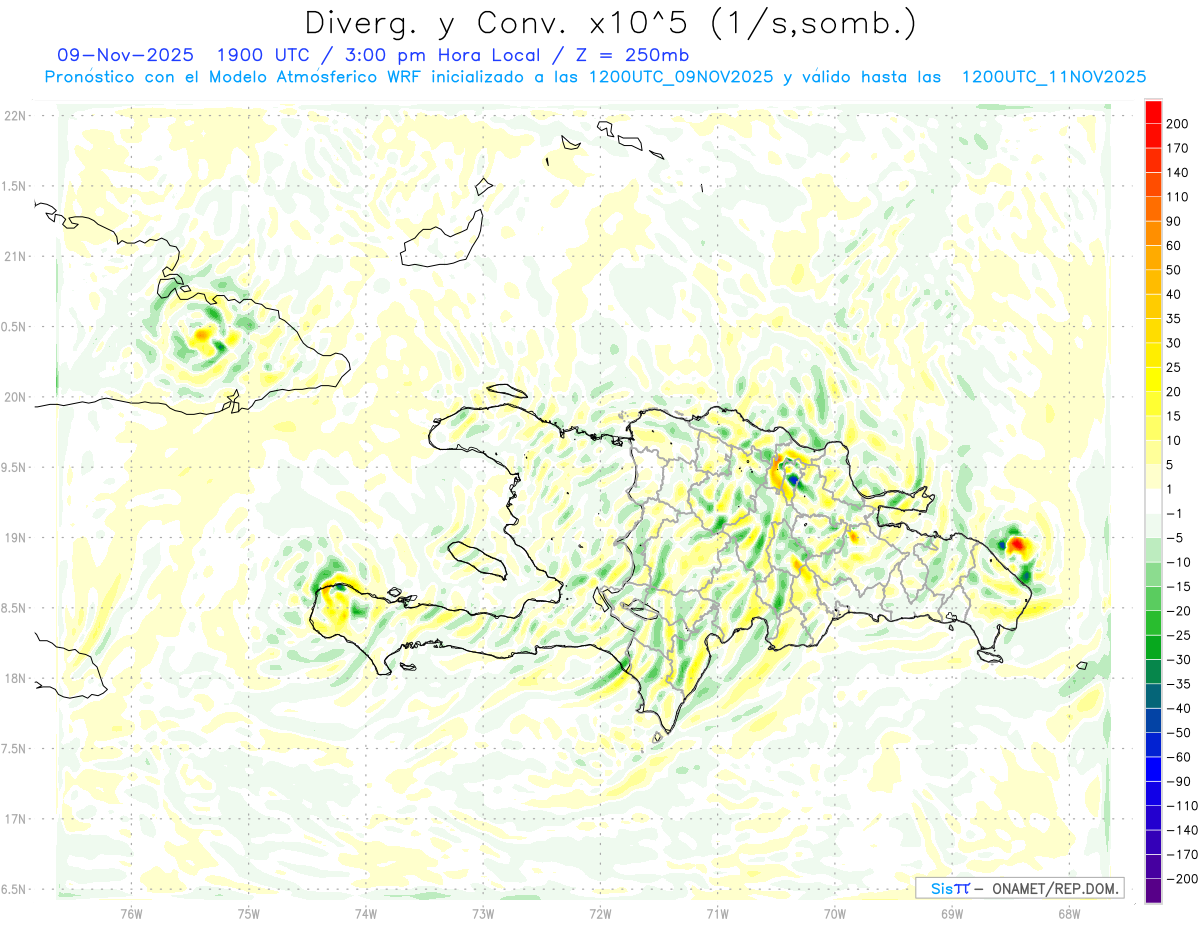Click the '-200' legend value at the bottom
The image size is (1200, 927).
pos(1180,879)
